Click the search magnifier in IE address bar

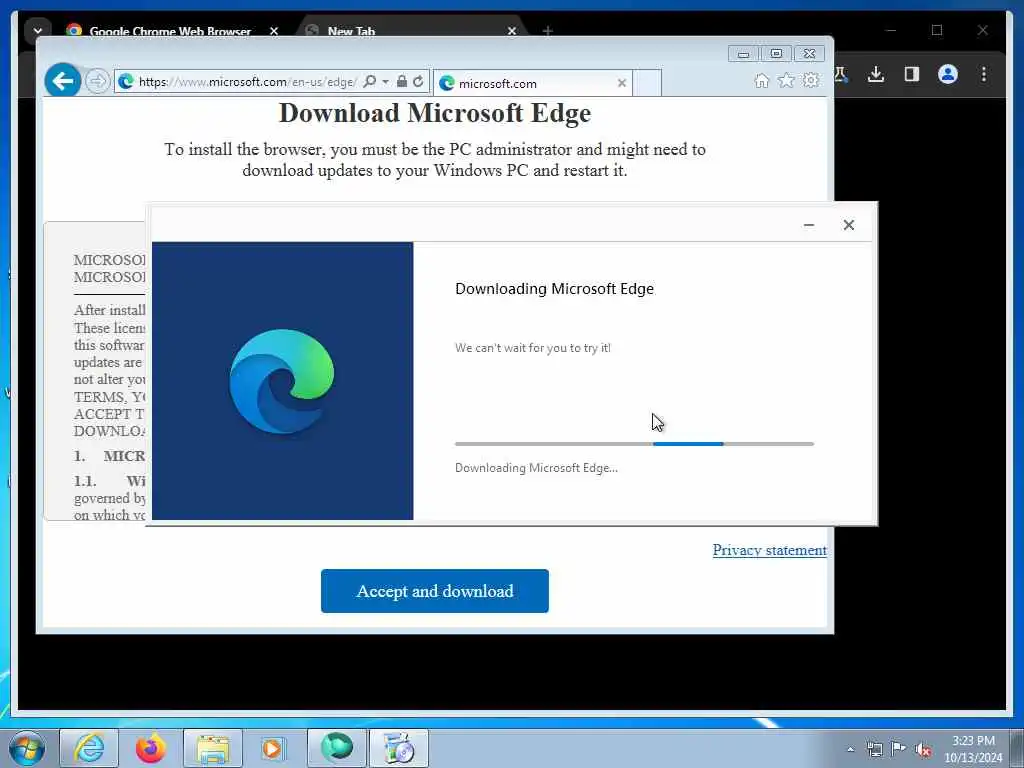click(370, 82)
